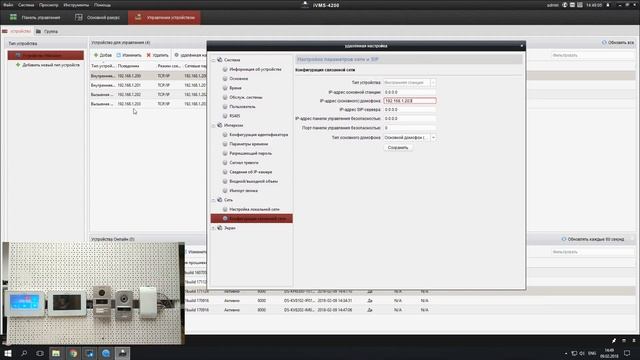The width and height of the screenshot is (640, 360).
Task: Open the Помощь menu
Action: (102, 5)
